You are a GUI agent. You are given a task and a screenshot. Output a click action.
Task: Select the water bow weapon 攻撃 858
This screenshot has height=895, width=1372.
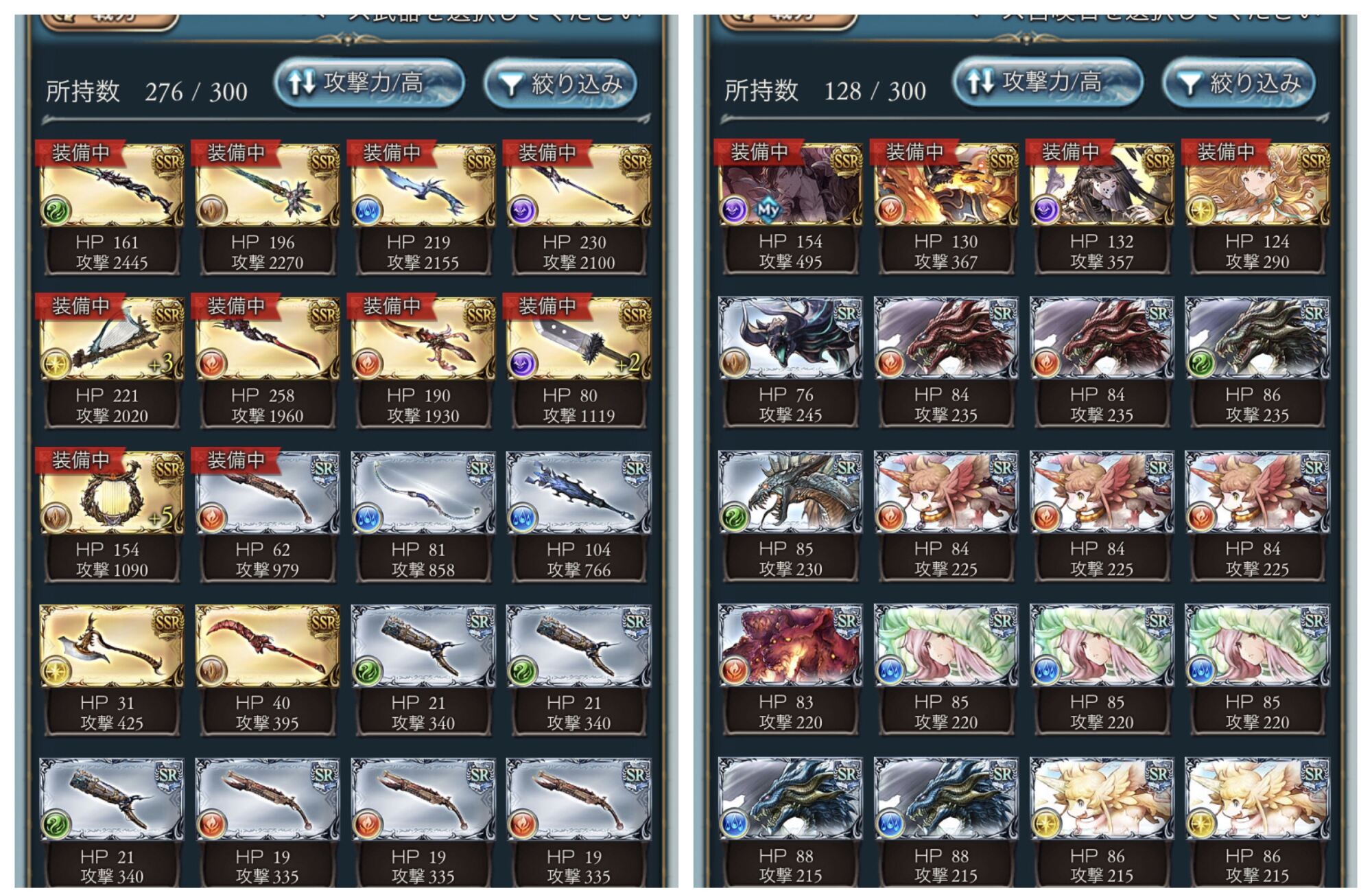tap(423, 515)
